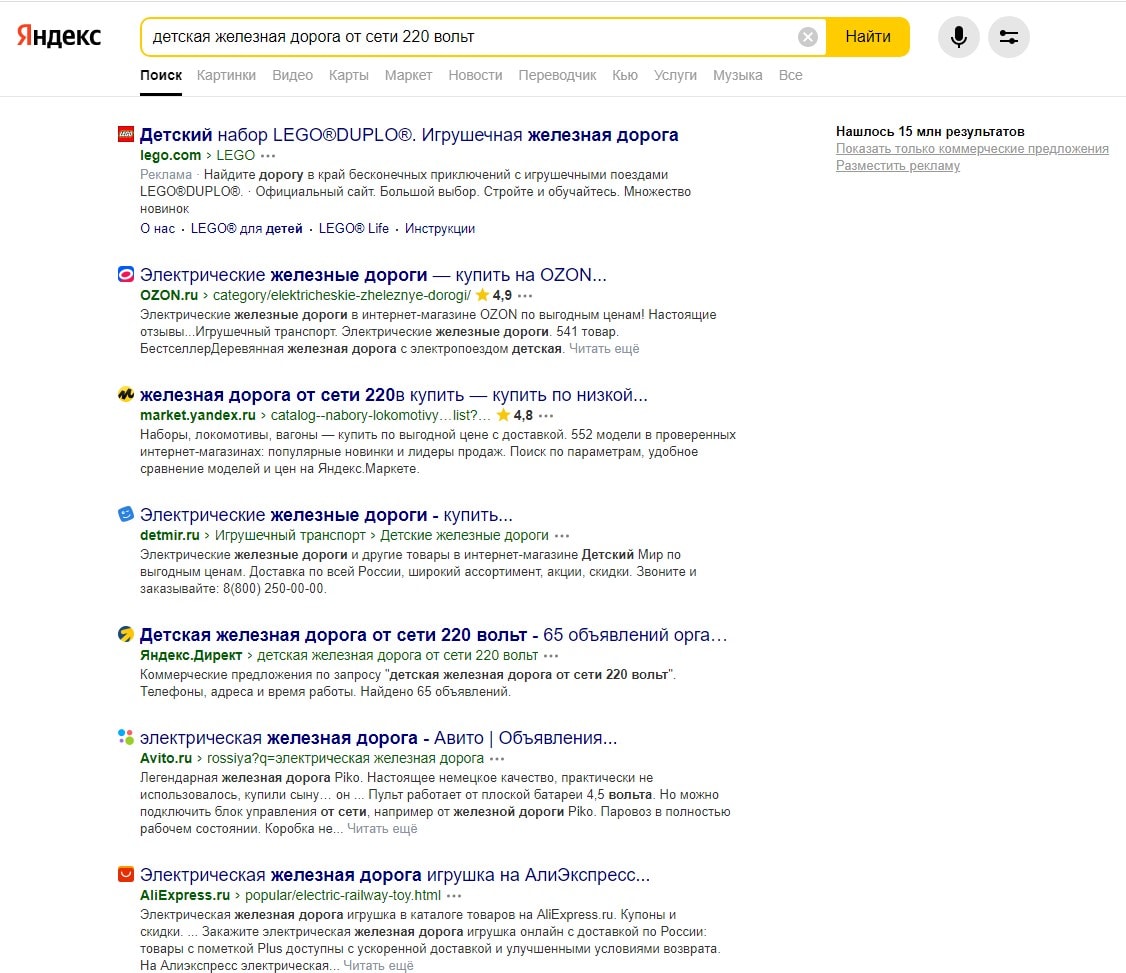Open the three-dot menu for the OZON.ru result

(525, 296)
